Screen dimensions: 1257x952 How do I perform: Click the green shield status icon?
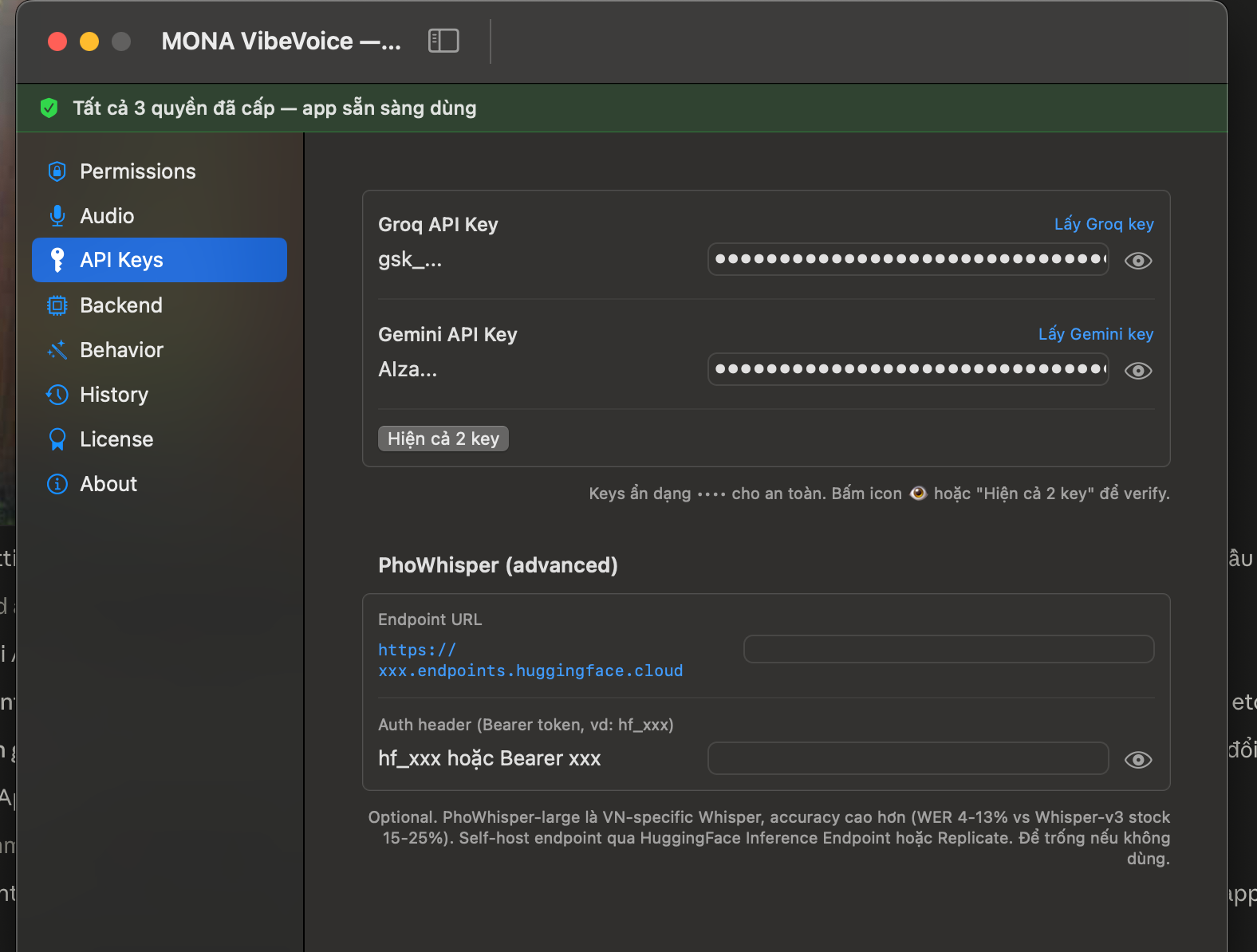pyautogui.click(x=49, y=108)
